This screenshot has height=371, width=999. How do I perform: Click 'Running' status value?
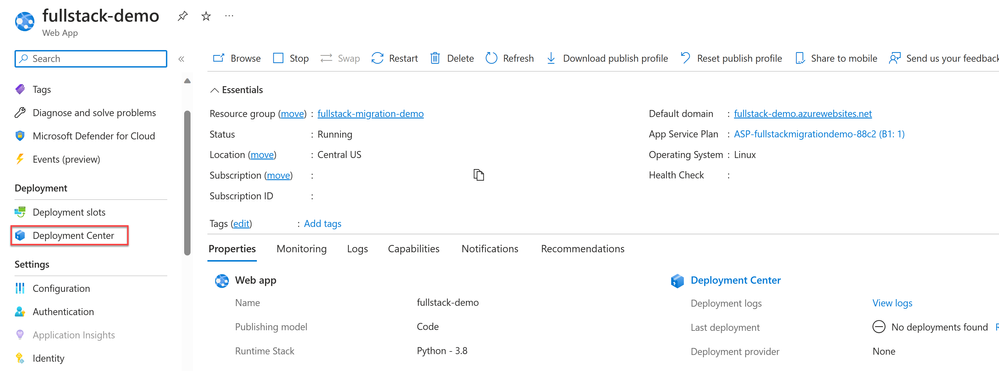tap(334, 135)
